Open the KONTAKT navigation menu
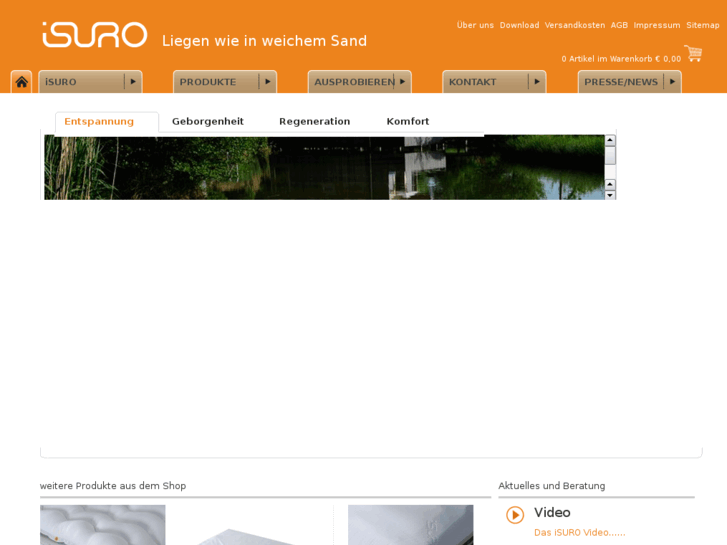The image size is (727, 545). click(494, 82)
